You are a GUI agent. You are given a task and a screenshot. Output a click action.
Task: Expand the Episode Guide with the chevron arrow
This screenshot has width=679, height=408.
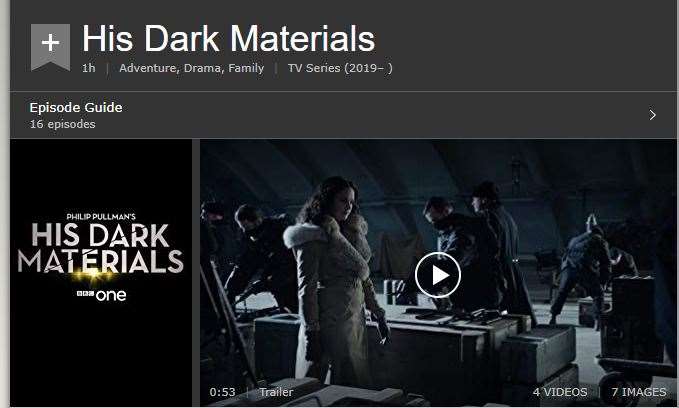click(653, 115)
